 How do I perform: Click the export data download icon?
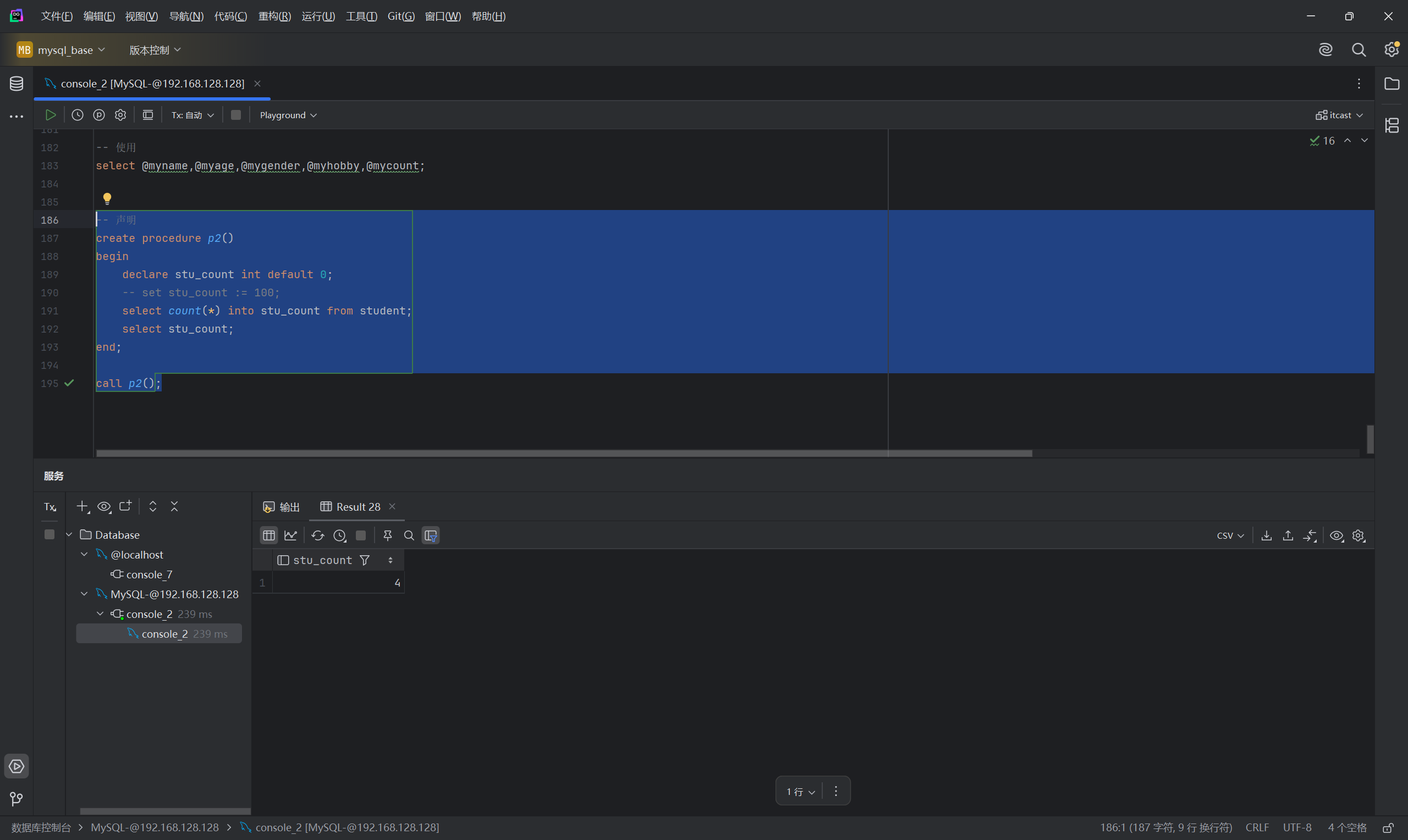click(x=1267, y=535)
